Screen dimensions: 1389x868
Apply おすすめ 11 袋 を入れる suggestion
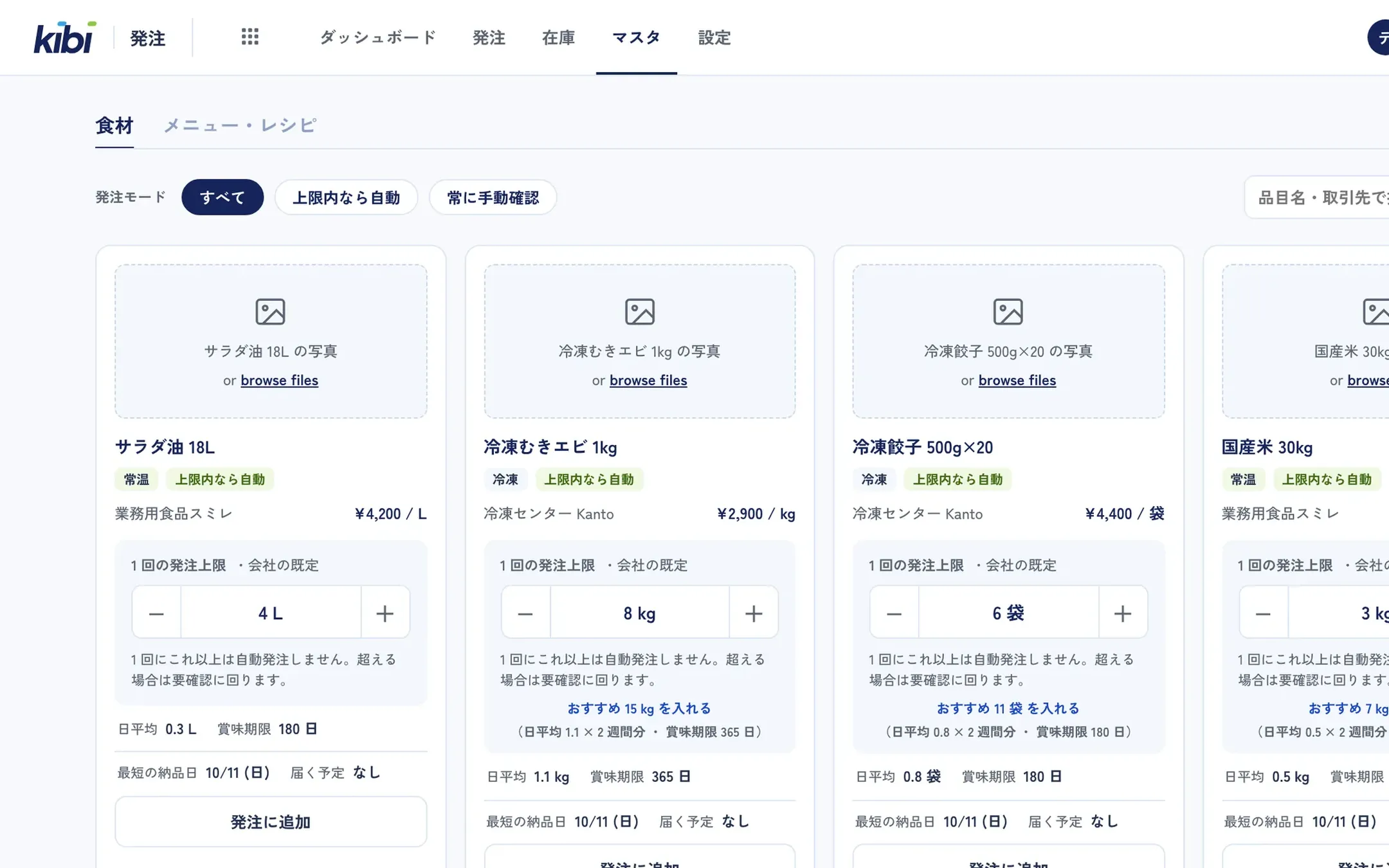click(1008, 709)
